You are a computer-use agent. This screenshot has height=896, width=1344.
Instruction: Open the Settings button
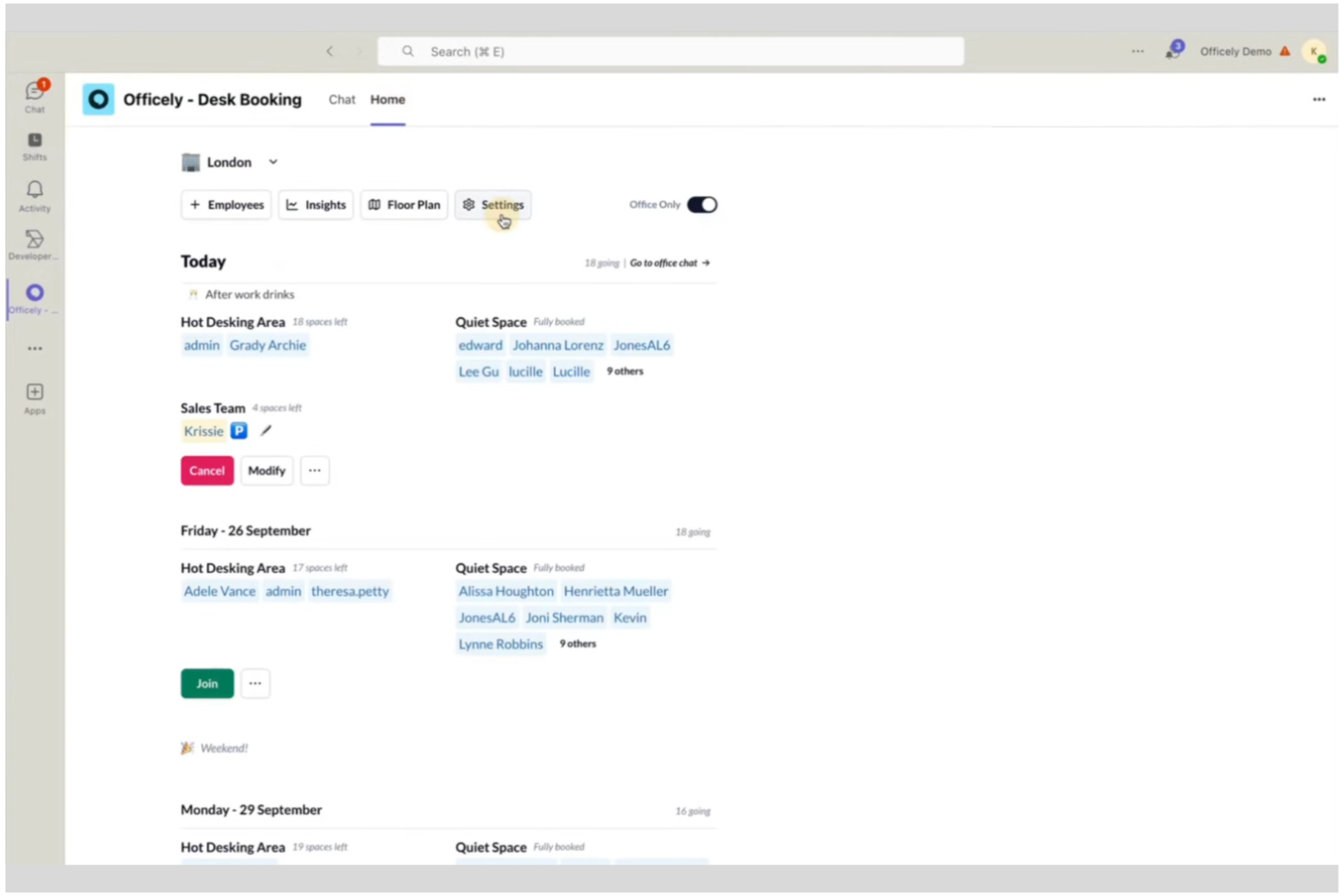493,205
